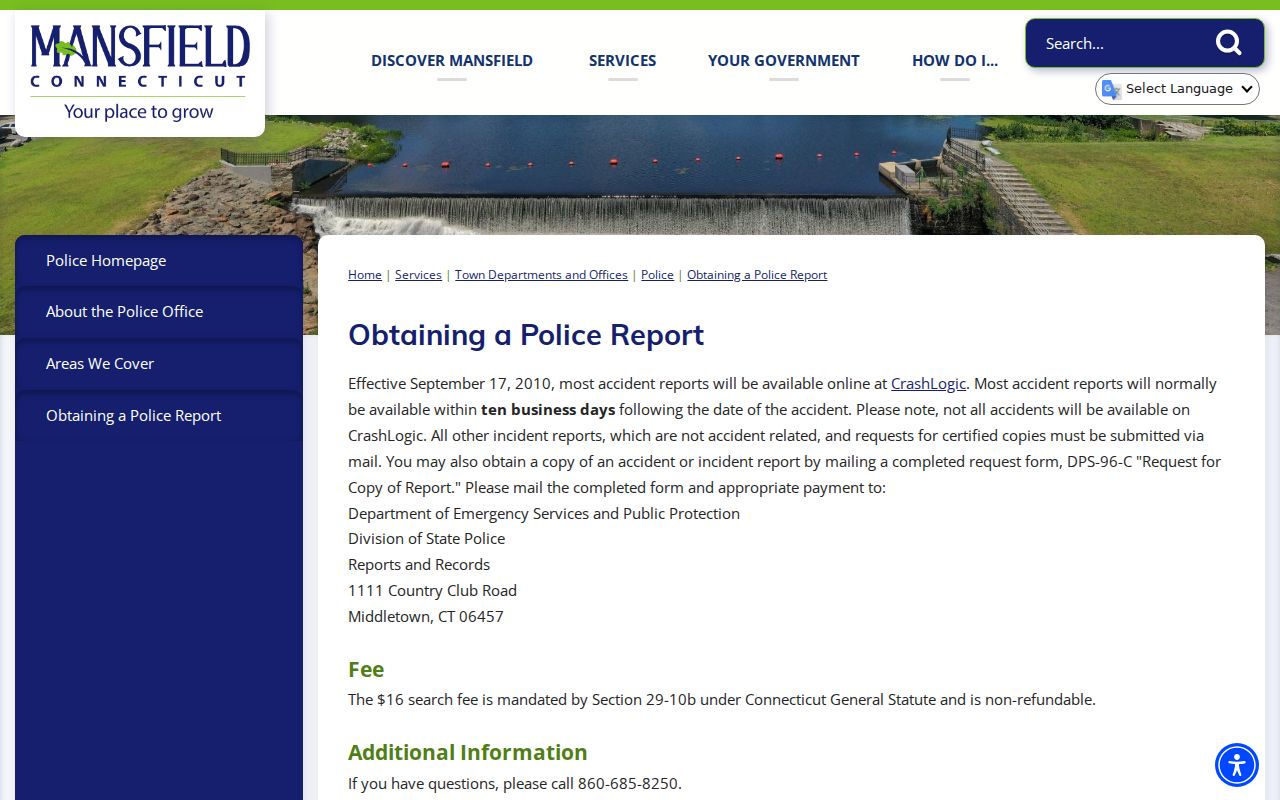This screenshot has width=1280, height=800.
Task: Click the Police breadcrumb link
Action: 657,275
